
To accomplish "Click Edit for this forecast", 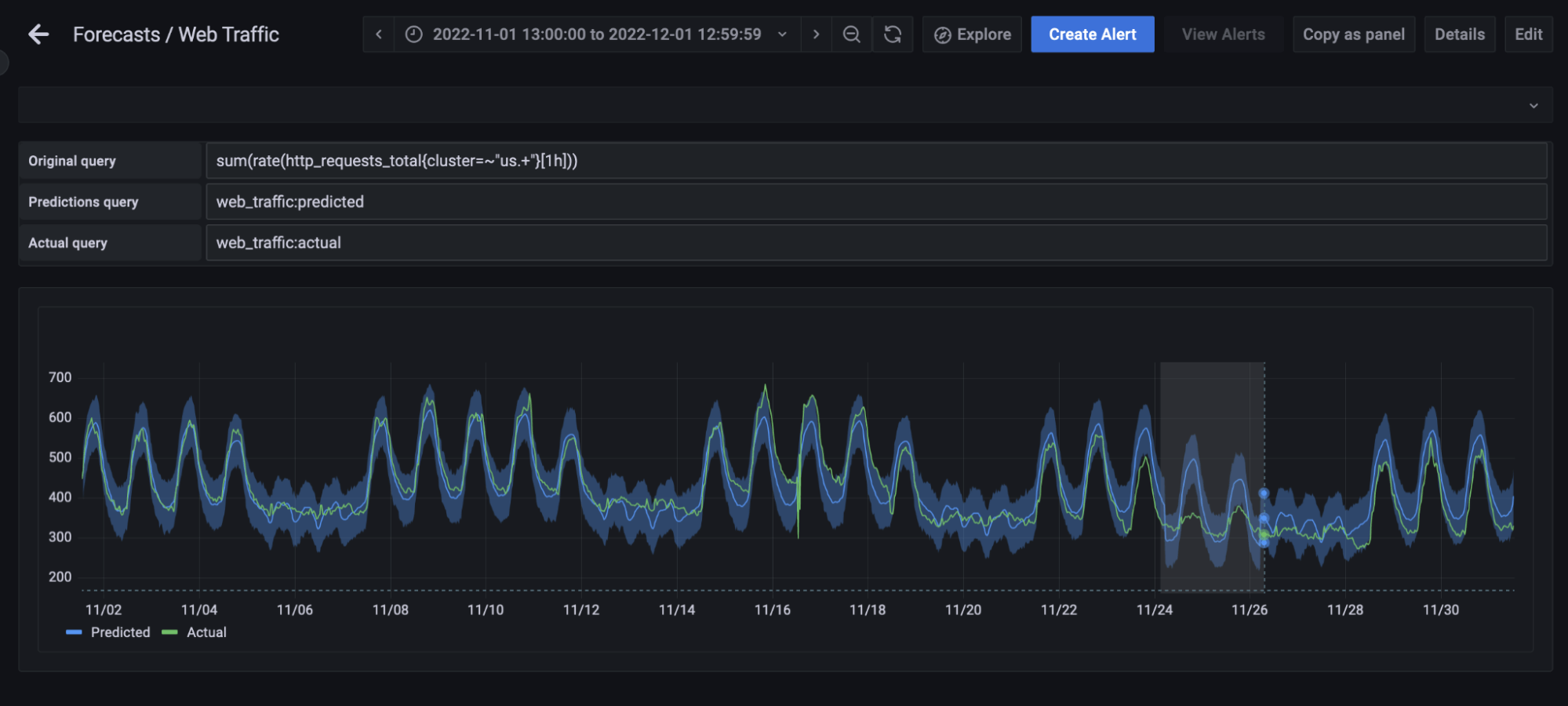I will [x=1528, y=35].
